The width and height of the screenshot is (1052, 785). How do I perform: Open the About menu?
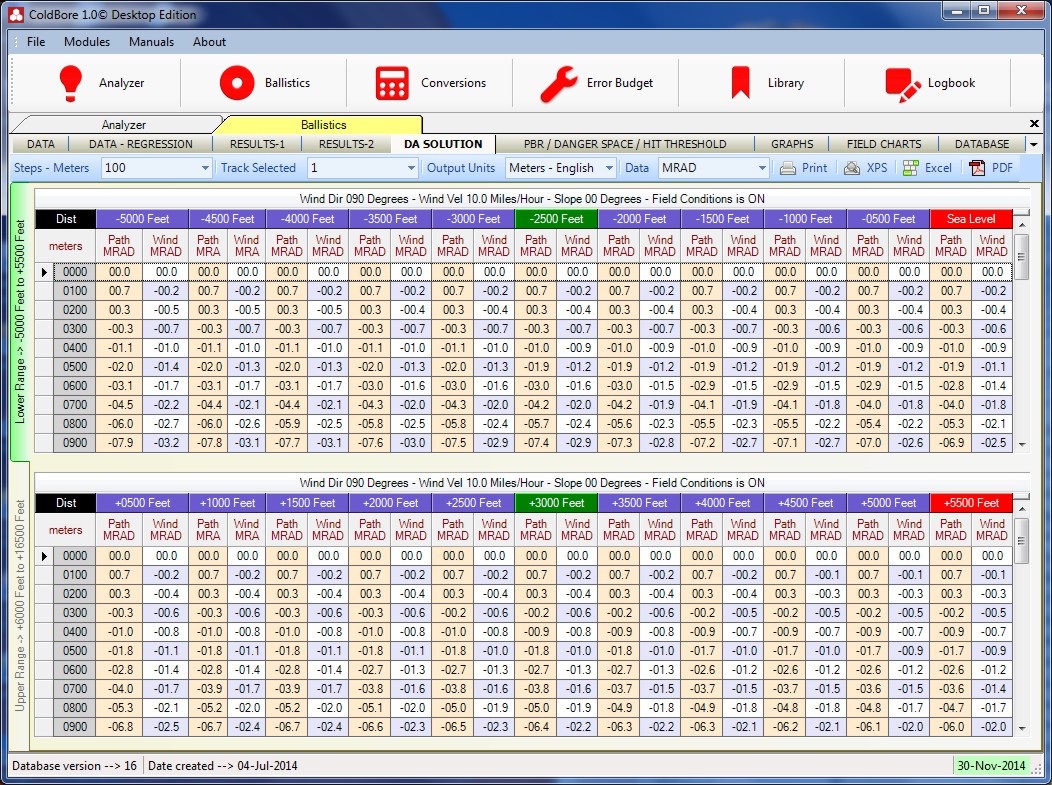[209, 42]
